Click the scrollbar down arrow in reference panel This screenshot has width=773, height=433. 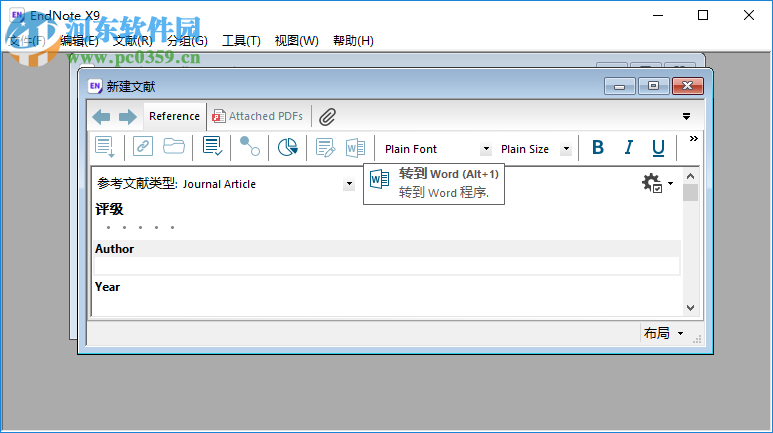tap(690, 308)
